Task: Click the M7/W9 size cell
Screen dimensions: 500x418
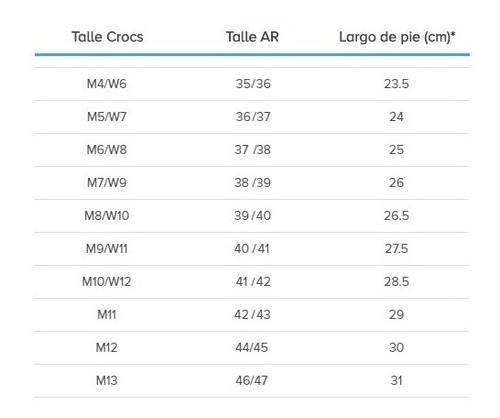Action: coord(107,183)
